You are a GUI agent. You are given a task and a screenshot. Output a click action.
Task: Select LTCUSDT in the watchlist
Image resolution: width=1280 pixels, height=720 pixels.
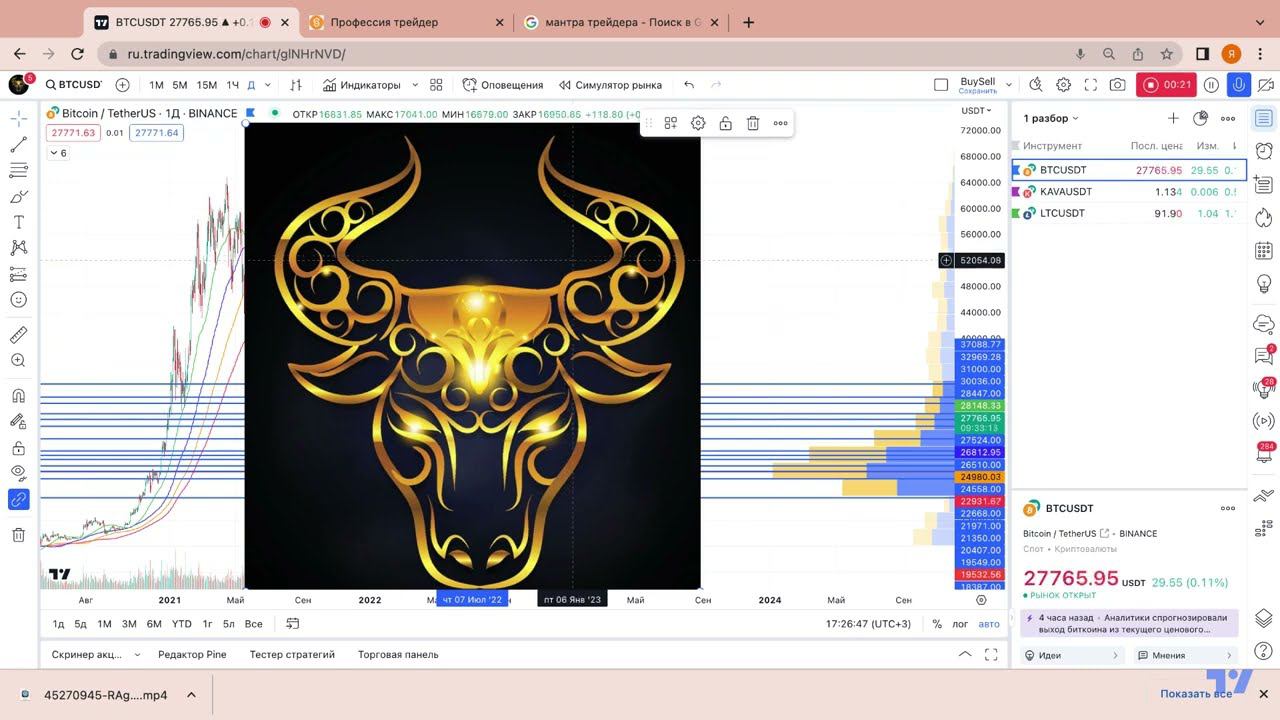click(x=1129, y=213)
